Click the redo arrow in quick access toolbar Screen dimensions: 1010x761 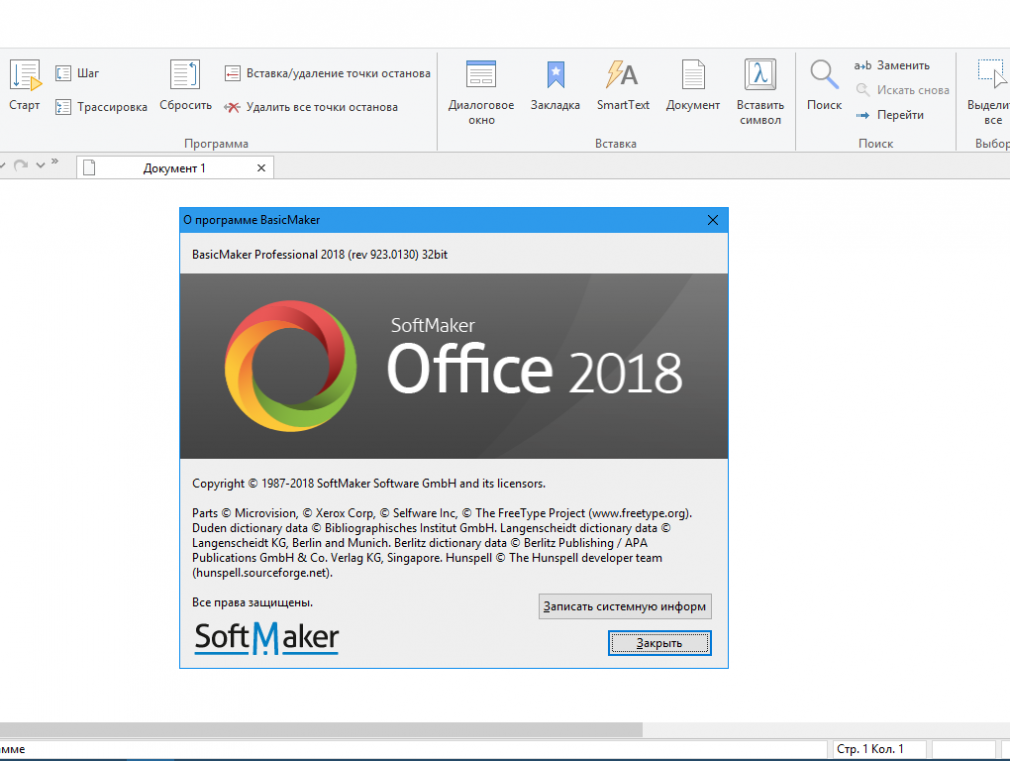point(21,165)
